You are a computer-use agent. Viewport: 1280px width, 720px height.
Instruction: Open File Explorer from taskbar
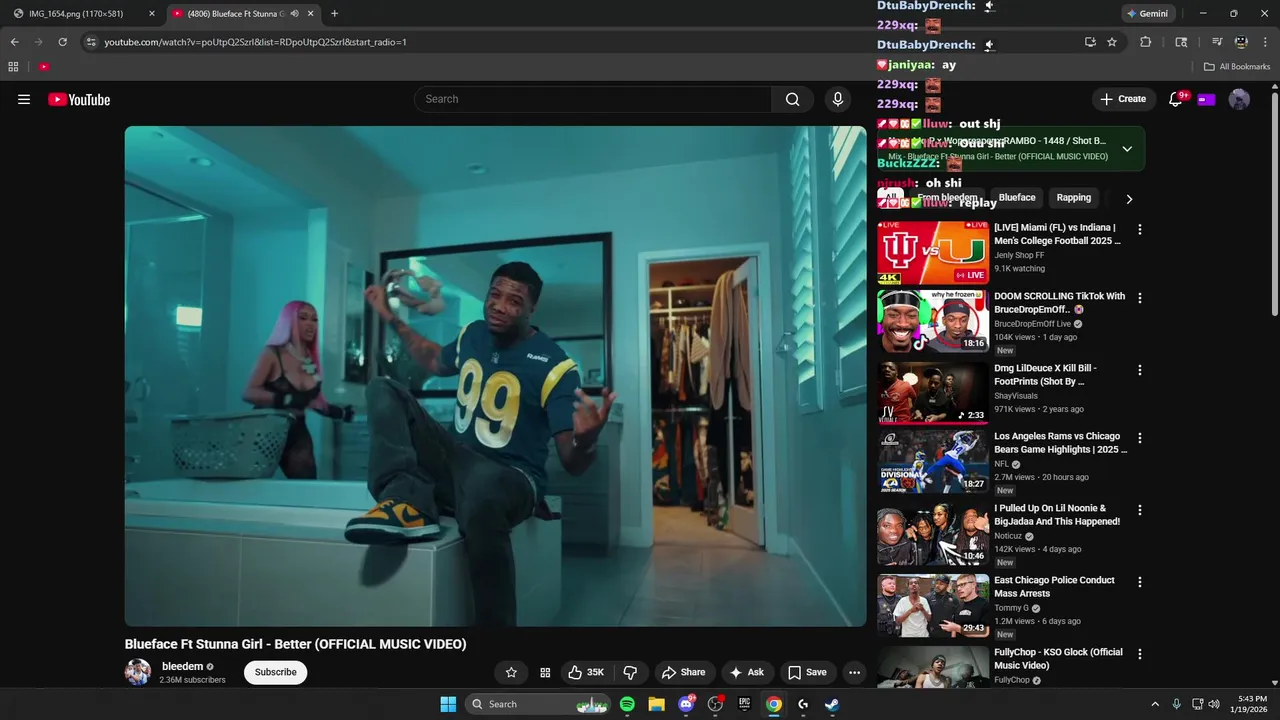pyautogui.click(x=656, y=704)
